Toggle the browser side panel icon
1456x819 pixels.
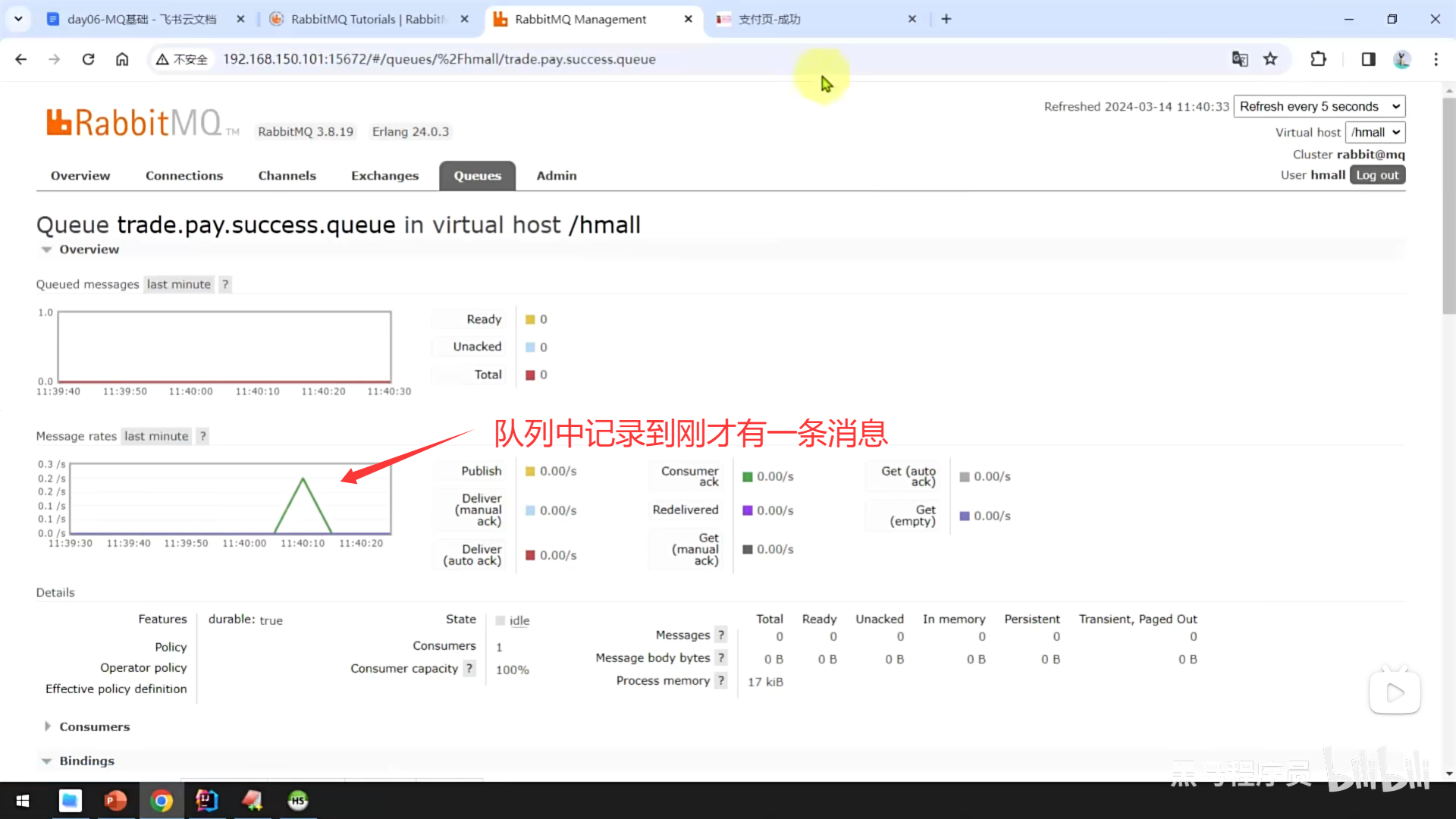tap(1368, 59)
